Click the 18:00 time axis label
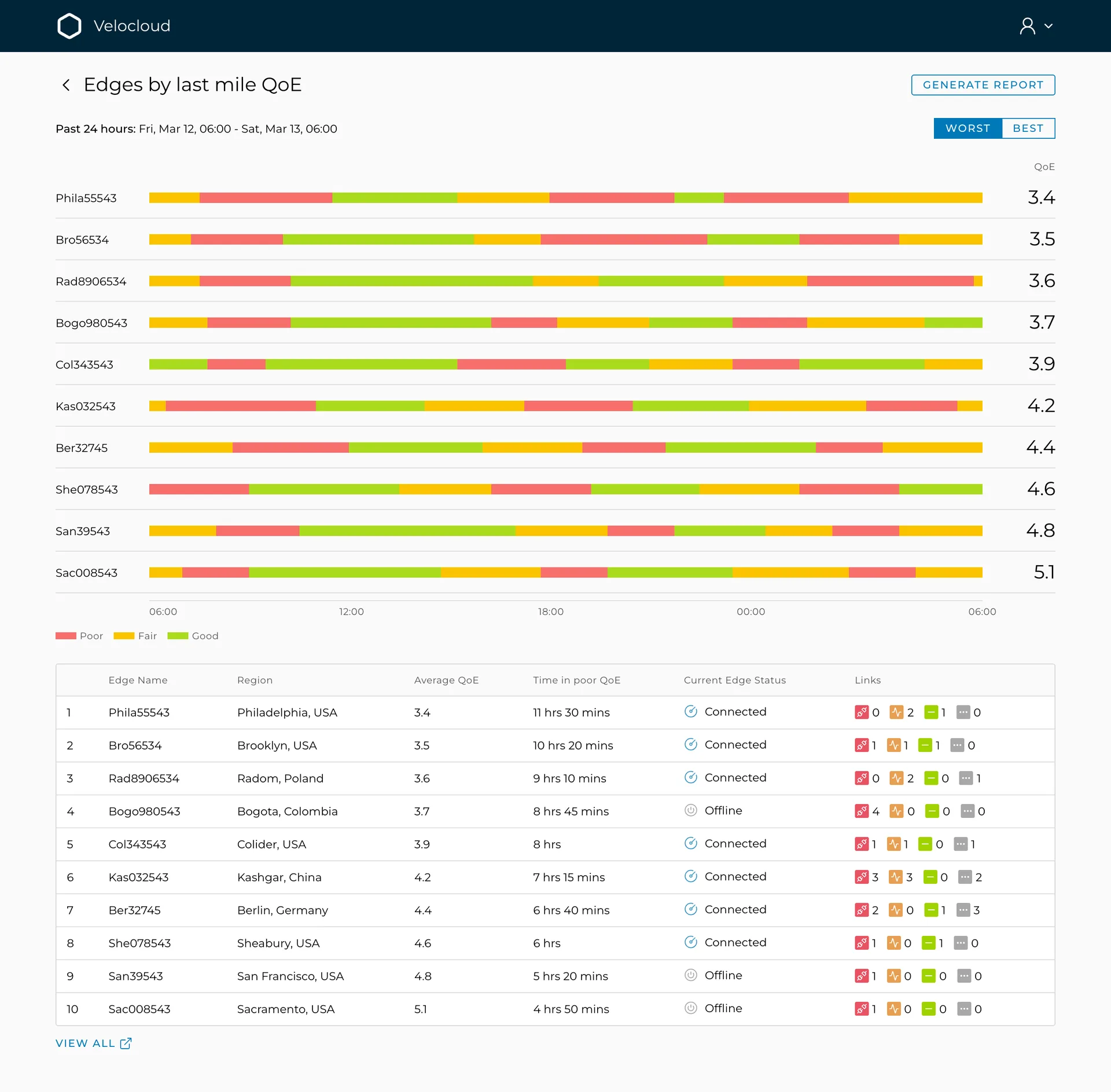Viewport: 1111px width, 1092px height. 550,612
